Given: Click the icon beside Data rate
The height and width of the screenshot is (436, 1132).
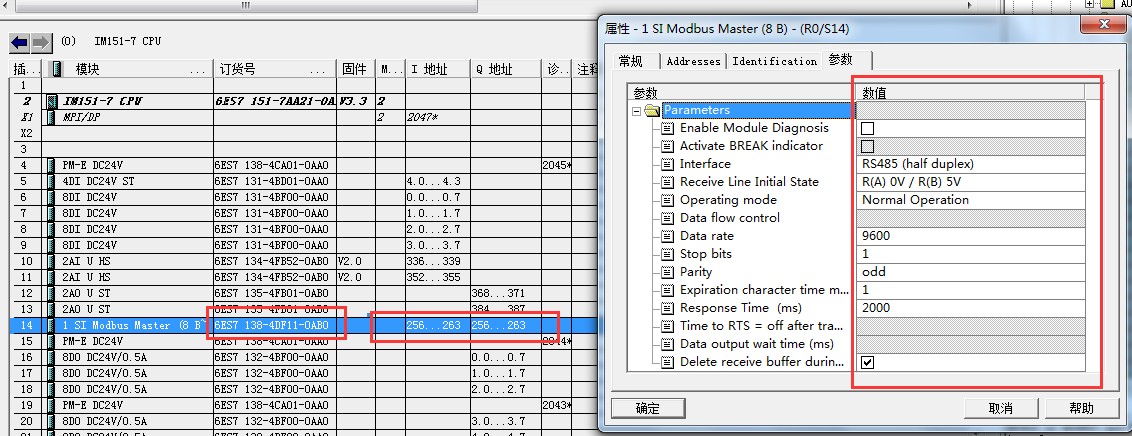Looking at the screenshot, I should (x=668, y=236).
